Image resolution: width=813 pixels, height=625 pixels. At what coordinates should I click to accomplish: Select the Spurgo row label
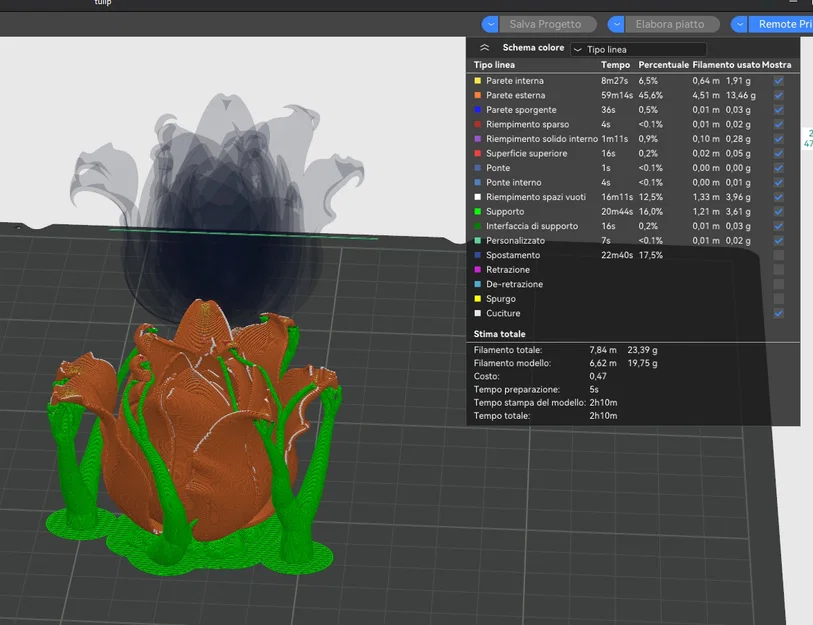(x=501, y=299)
